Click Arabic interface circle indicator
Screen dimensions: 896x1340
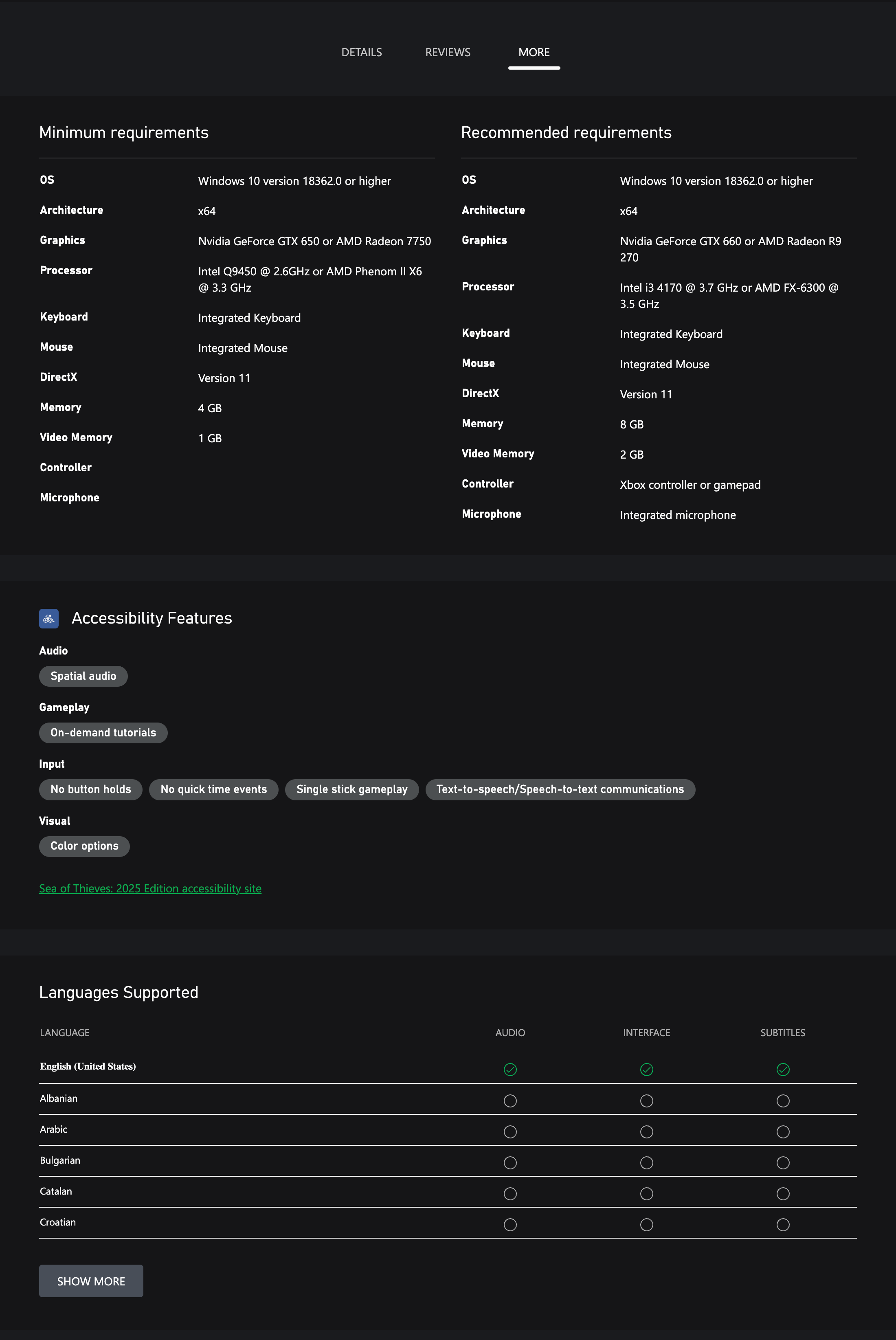[646, 1131]
